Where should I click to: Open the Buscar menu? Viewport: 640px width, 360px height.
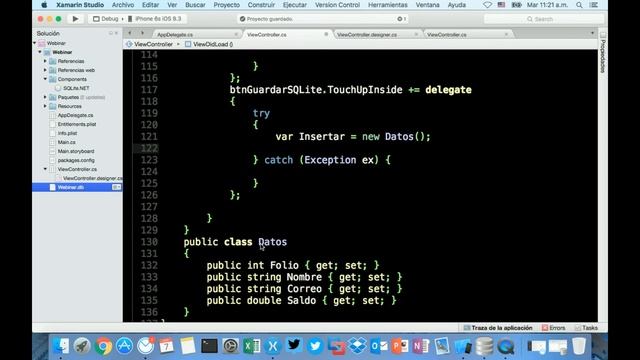coord(195,5)
